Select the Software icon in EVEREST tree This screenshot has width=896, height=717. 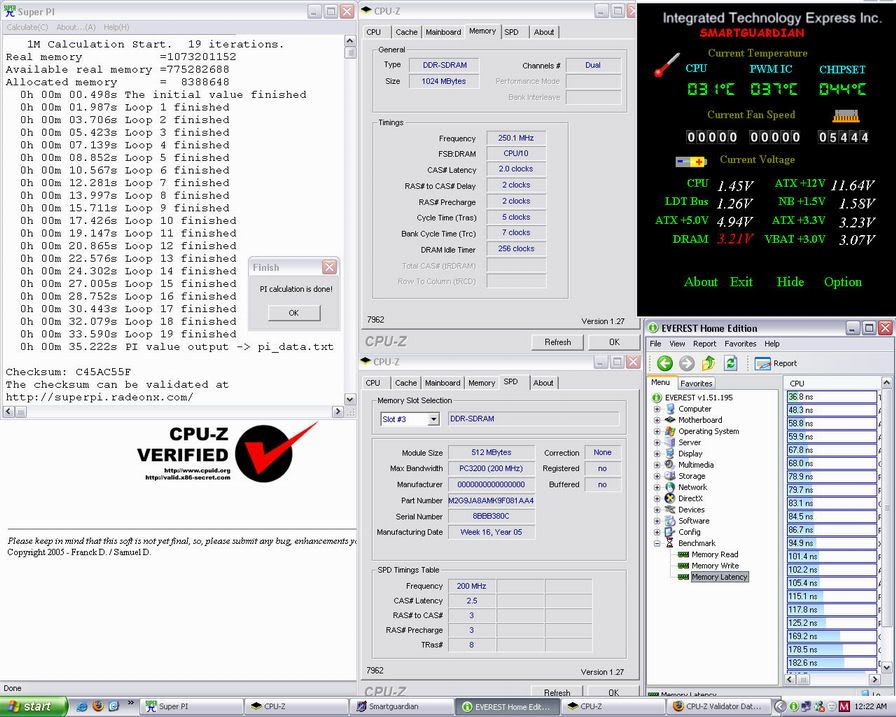(670, 520)
